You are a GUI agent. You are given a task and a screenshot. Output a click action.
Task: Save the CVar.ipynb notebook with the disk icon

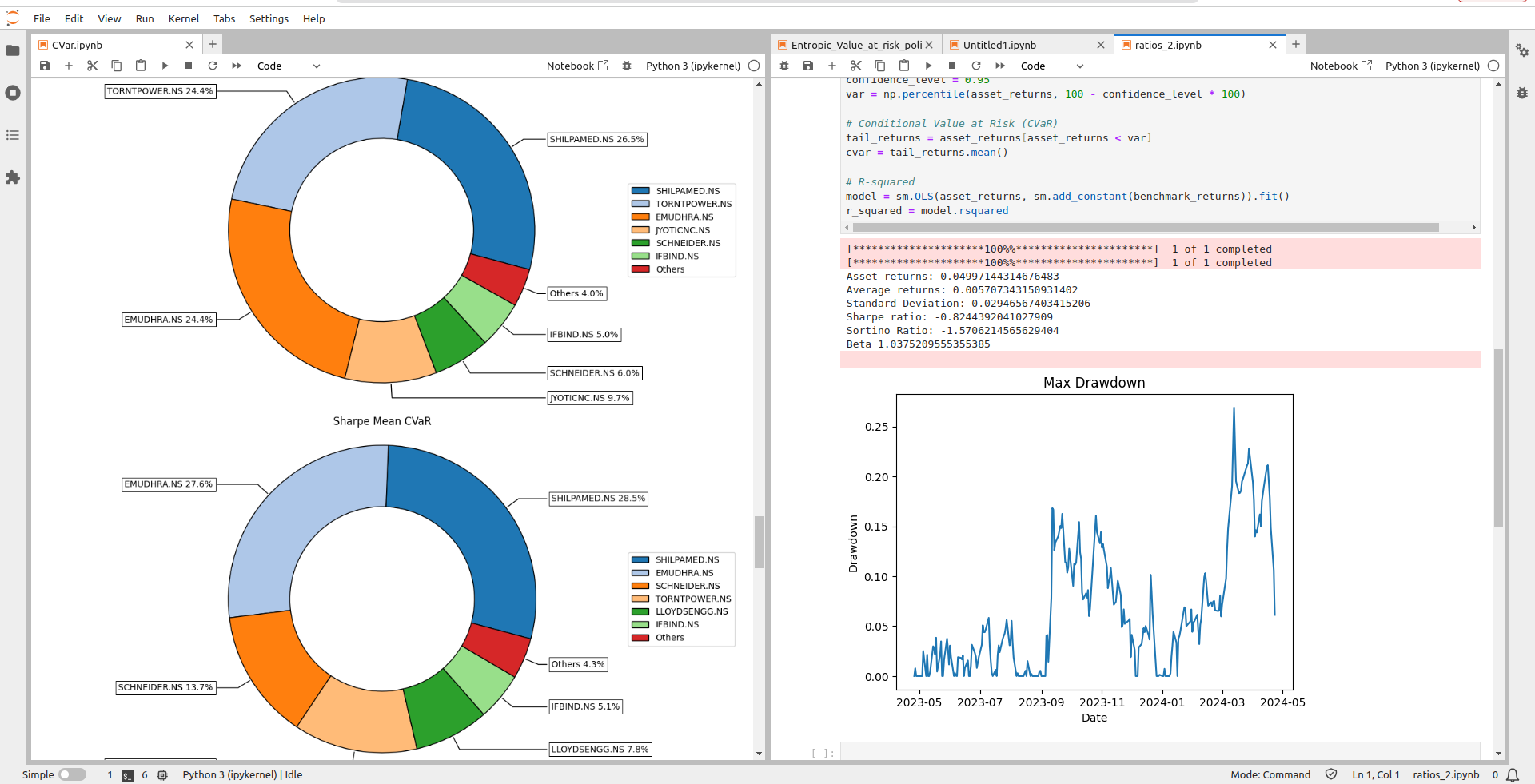click(45, 66)
